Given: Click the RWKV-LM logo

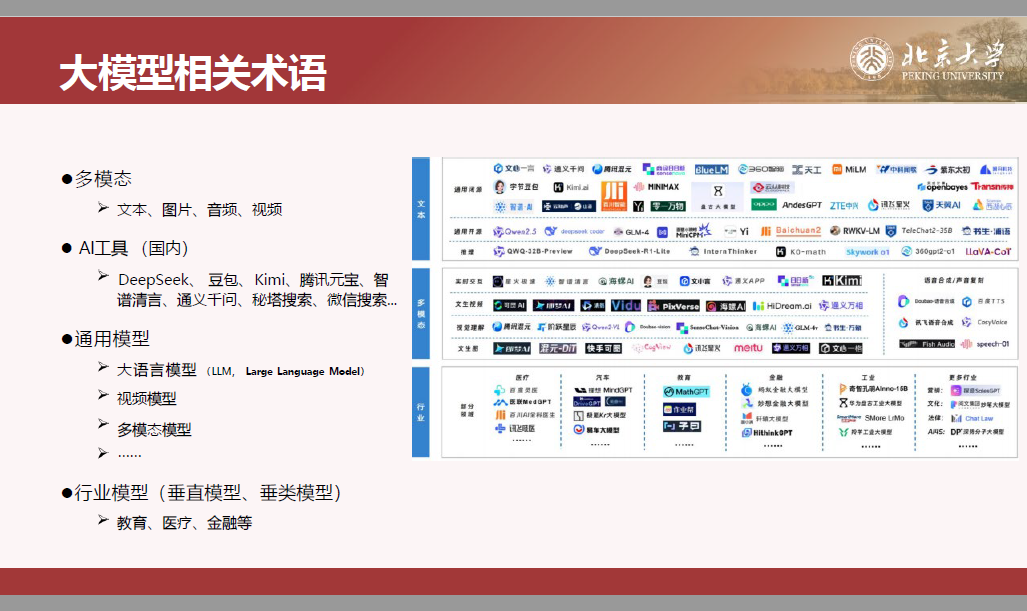Looking at the screenshot, I should pyautogui.click(x=855, y=231).
